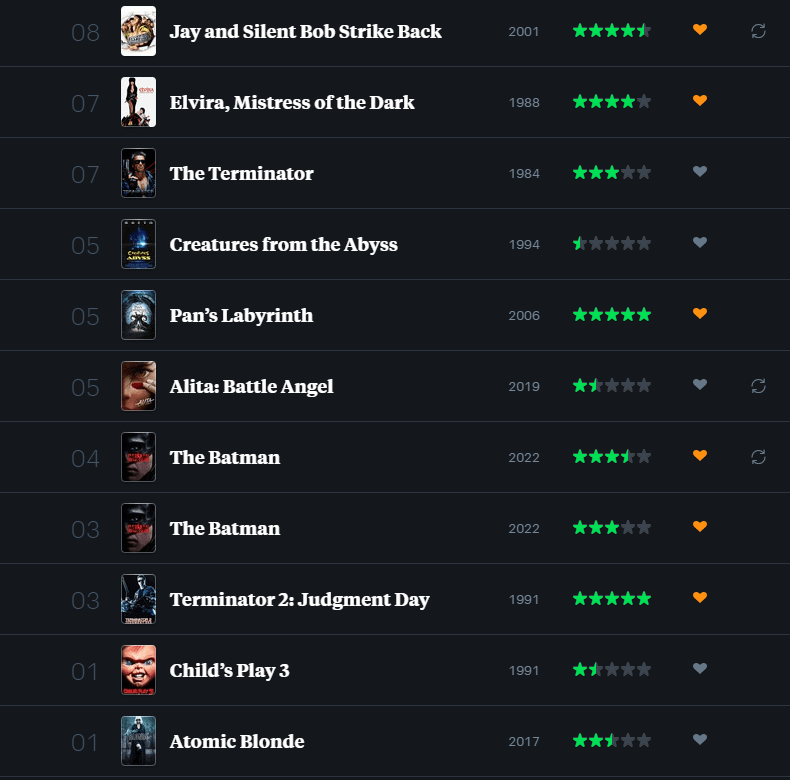Image resolution: width=790 pixels, height=780 pixels.
Task: Click the day 08 diary date number
Action: (x=86, y=33)
